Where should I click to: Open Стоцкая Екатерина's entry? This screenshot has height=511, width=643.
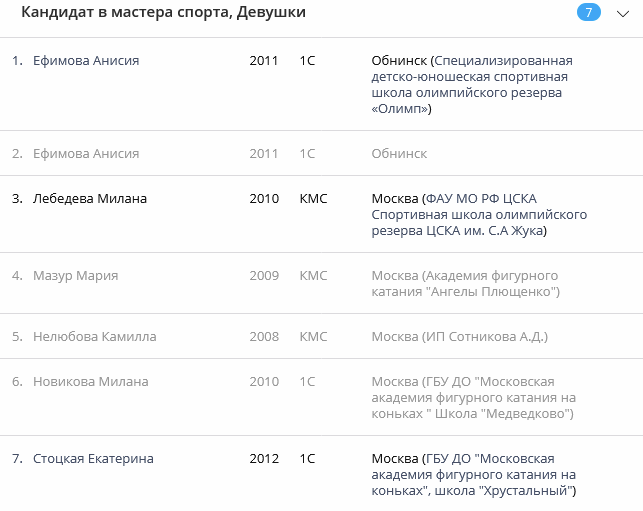coord(93,459)
